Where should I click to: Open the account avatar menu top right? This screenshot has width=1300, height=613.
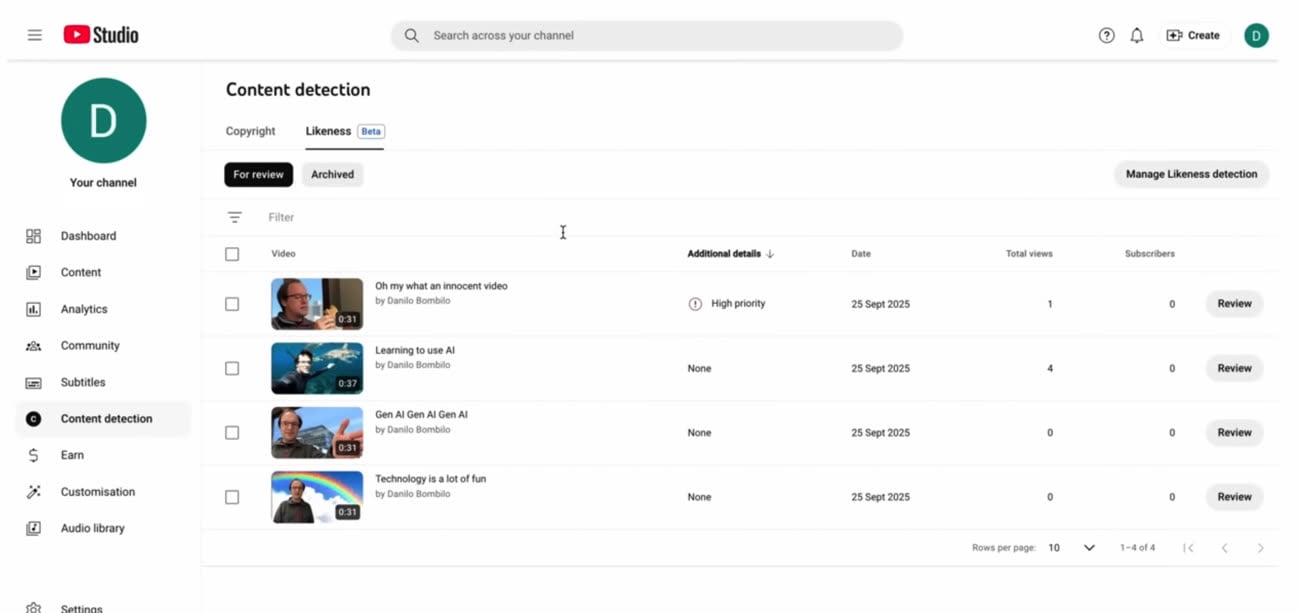coord(1256,35)
